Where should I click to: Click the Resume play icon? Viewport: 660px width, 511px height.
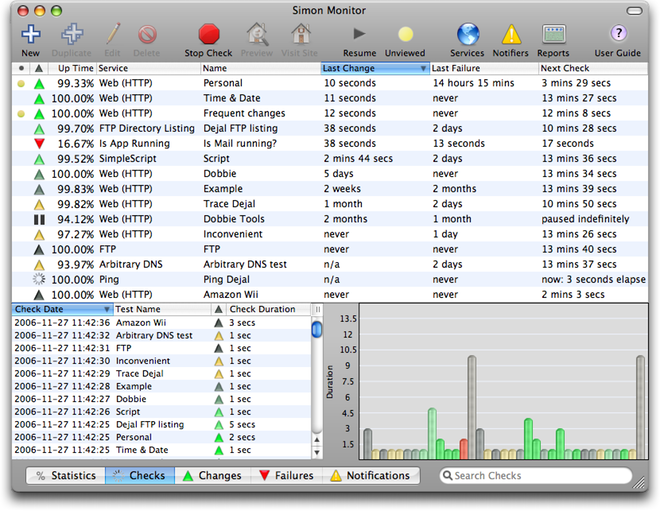(359, 34)
